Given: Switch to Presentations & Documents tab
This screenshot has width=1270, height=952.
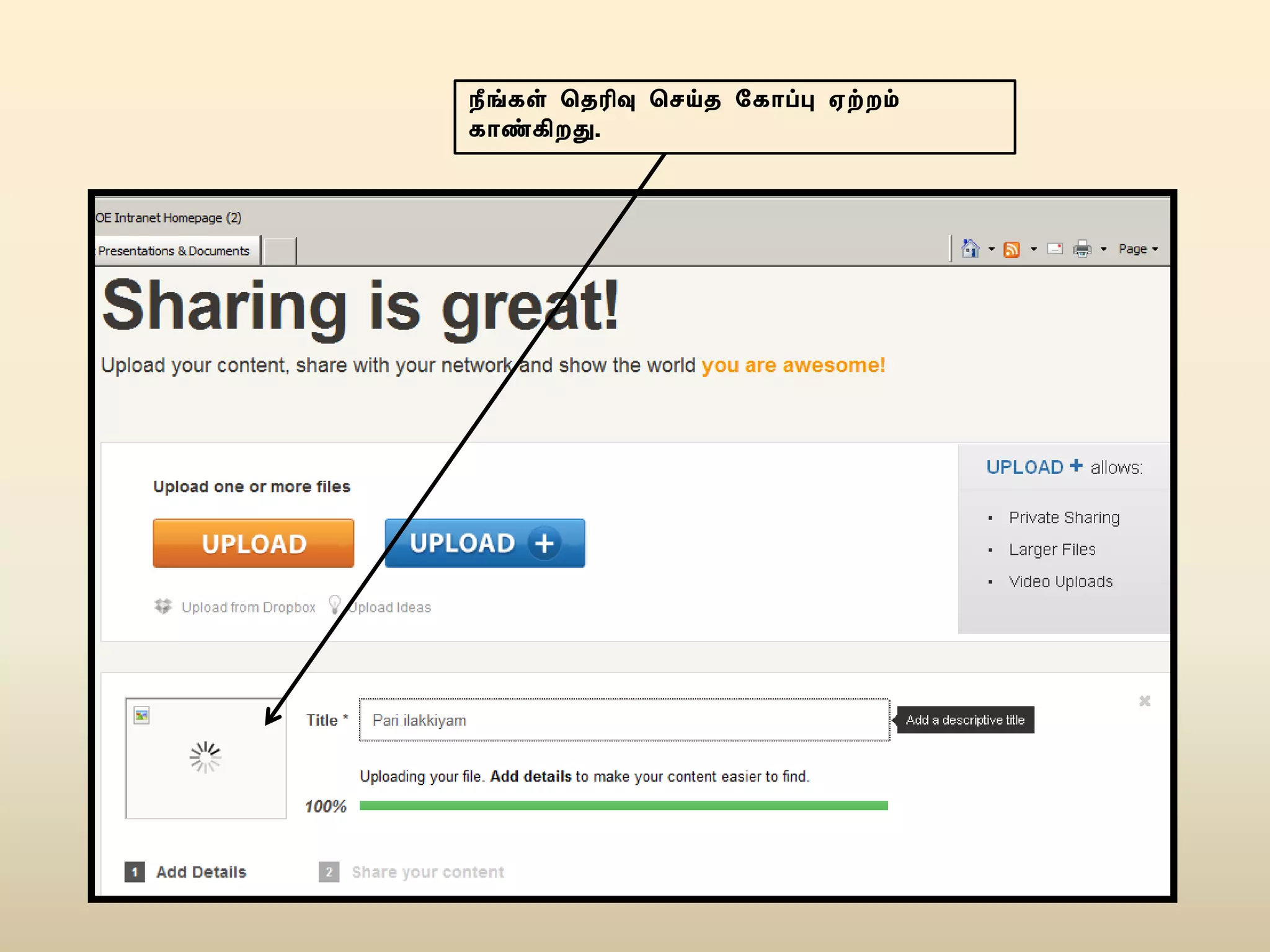Looking at the screenshot, I should 174,251.
